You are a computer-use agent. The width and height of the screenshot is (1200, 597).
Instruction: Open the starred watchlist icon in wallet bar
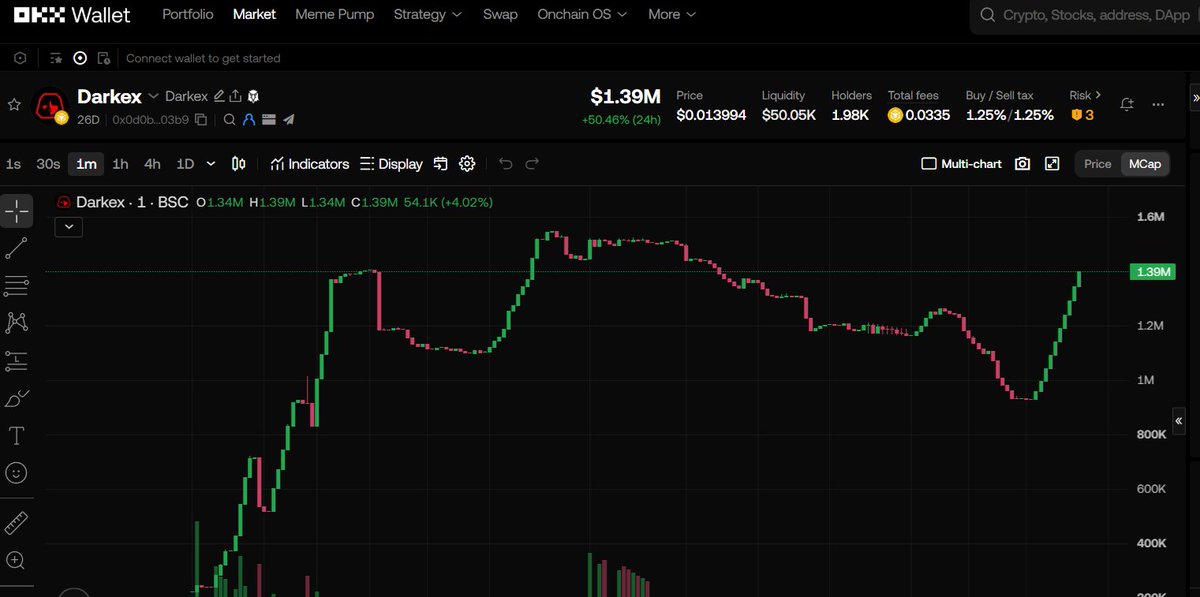56,58
